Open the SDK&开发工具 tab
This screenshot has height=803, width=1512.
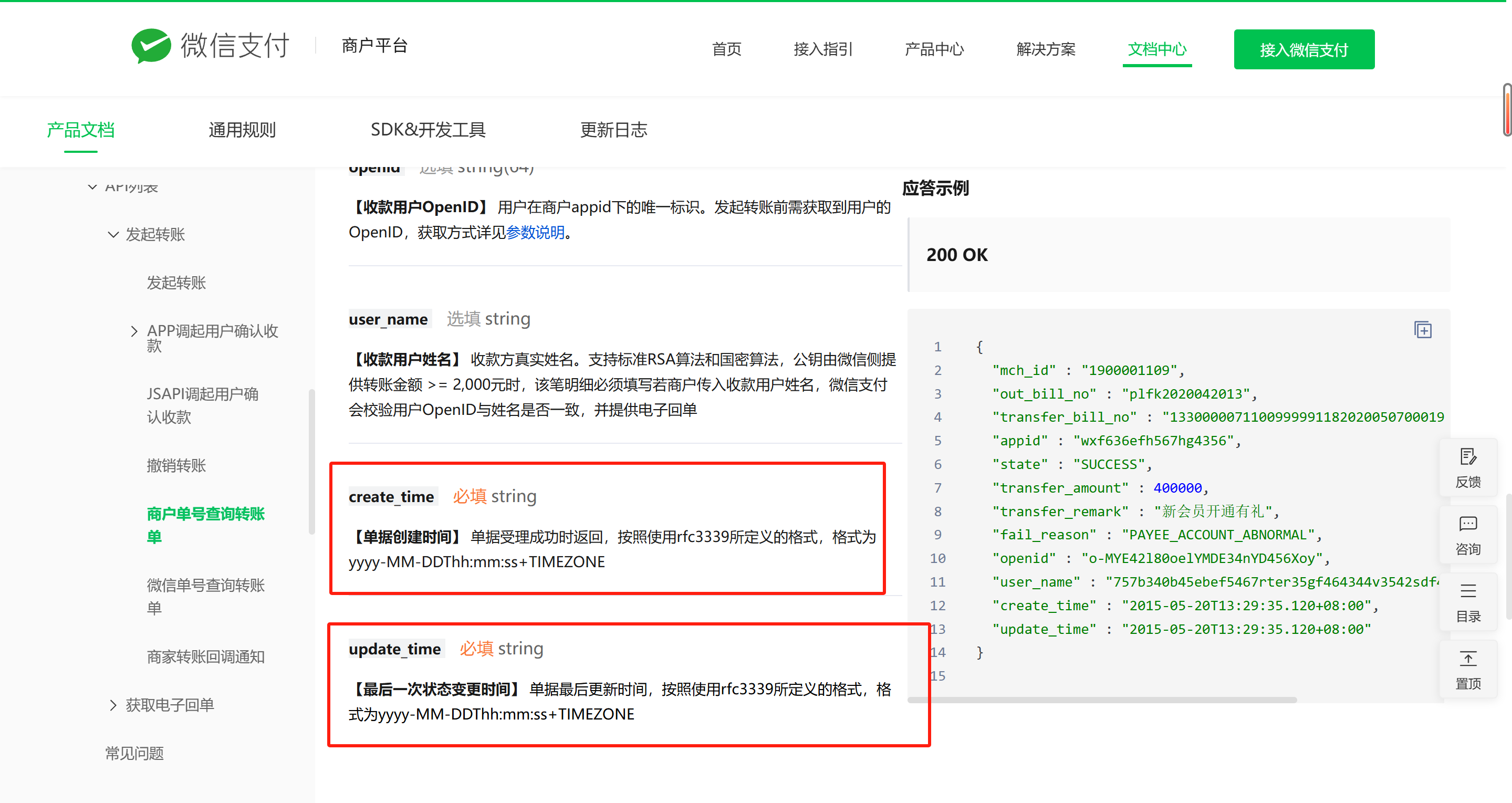coord(428,130)
